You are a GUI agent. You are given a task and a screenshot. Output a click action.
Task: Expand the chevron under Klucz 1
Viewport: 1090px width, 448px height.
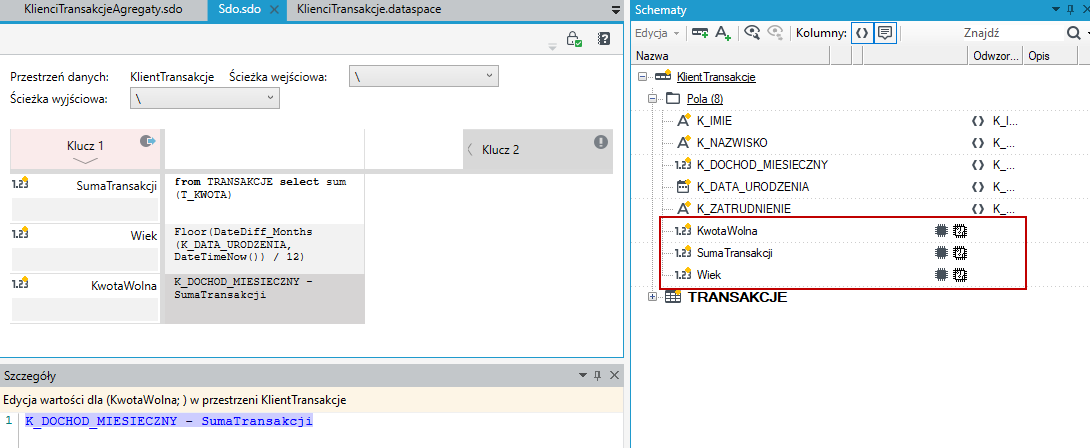tap(85, 161)
